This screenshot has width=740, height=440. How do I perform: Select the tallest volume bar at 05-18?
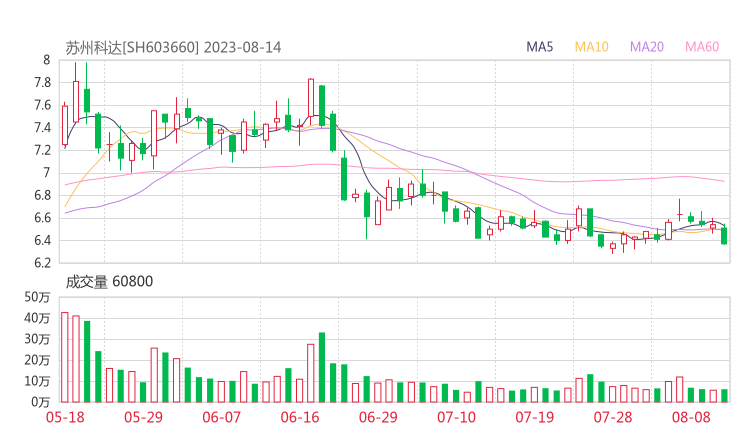click(65, 357)
